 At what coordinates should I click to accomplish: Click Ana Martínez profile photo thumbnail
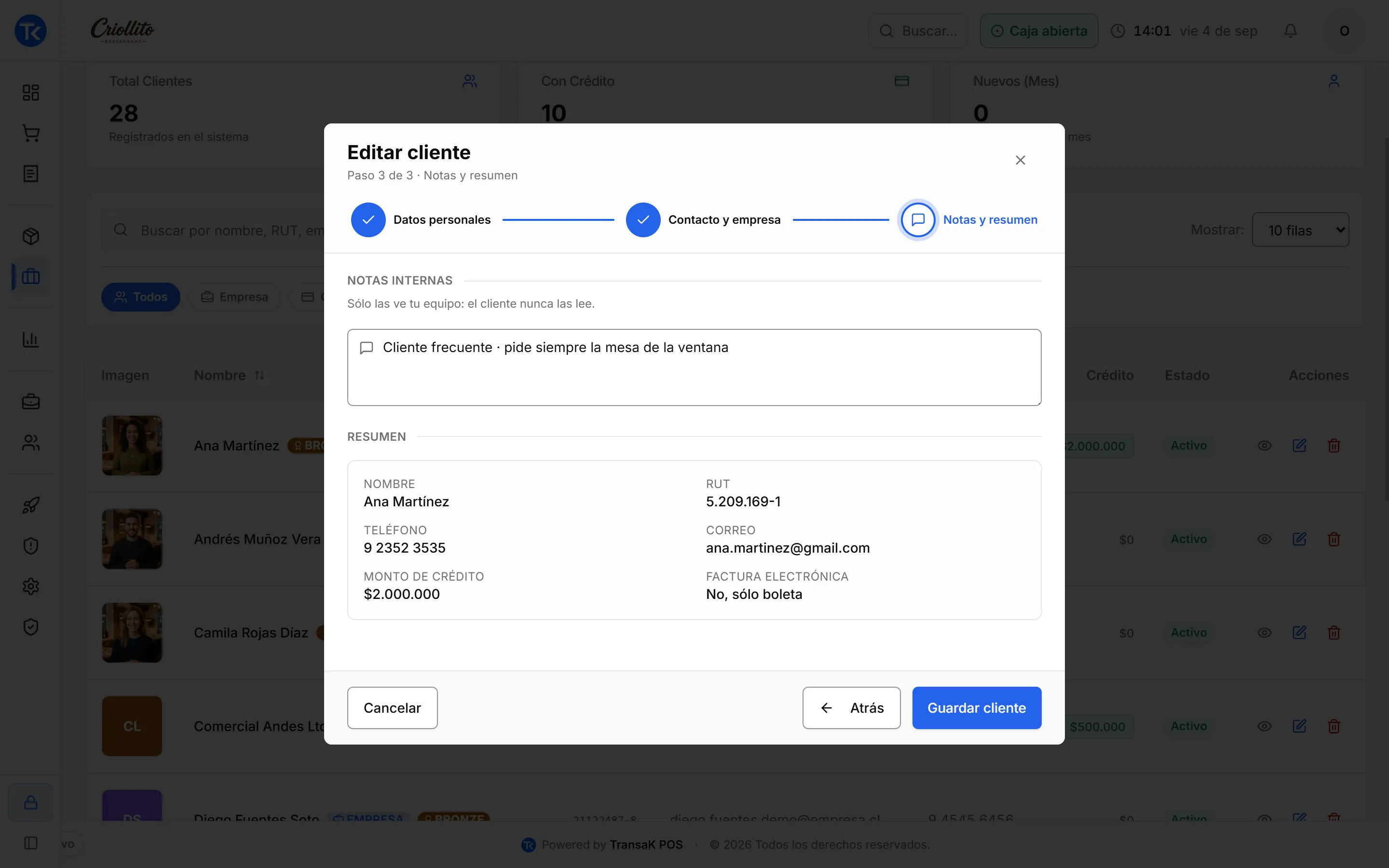132,446
